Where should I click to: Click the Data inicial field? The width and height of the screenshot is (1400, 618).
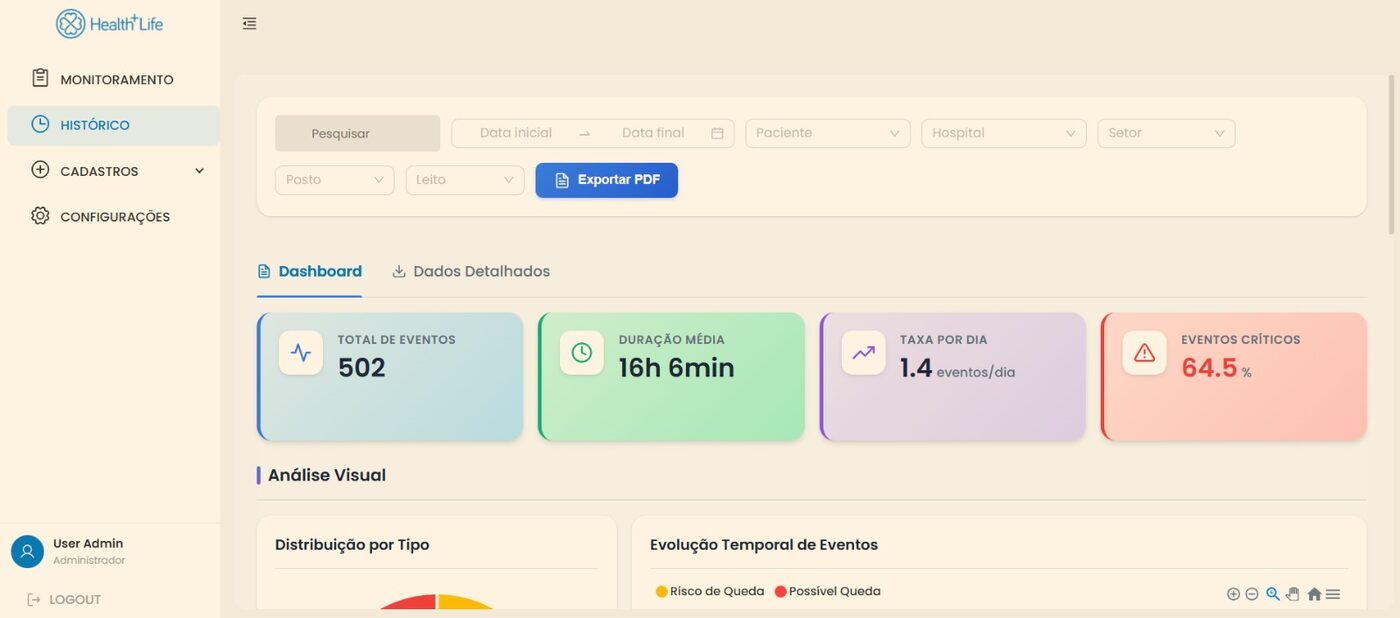click(516, 133)
